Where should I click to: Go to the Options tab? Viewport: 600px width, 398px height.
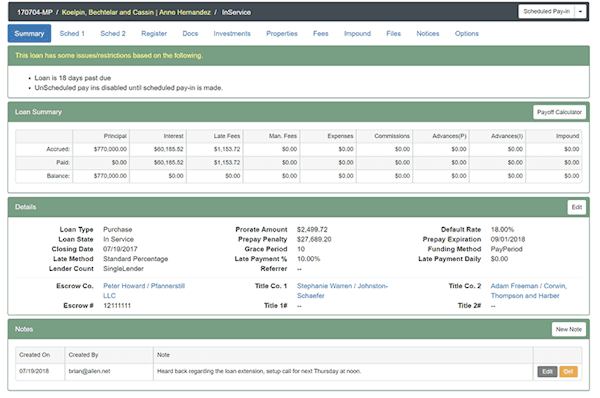pyautogui.click(x=466, y=34)
